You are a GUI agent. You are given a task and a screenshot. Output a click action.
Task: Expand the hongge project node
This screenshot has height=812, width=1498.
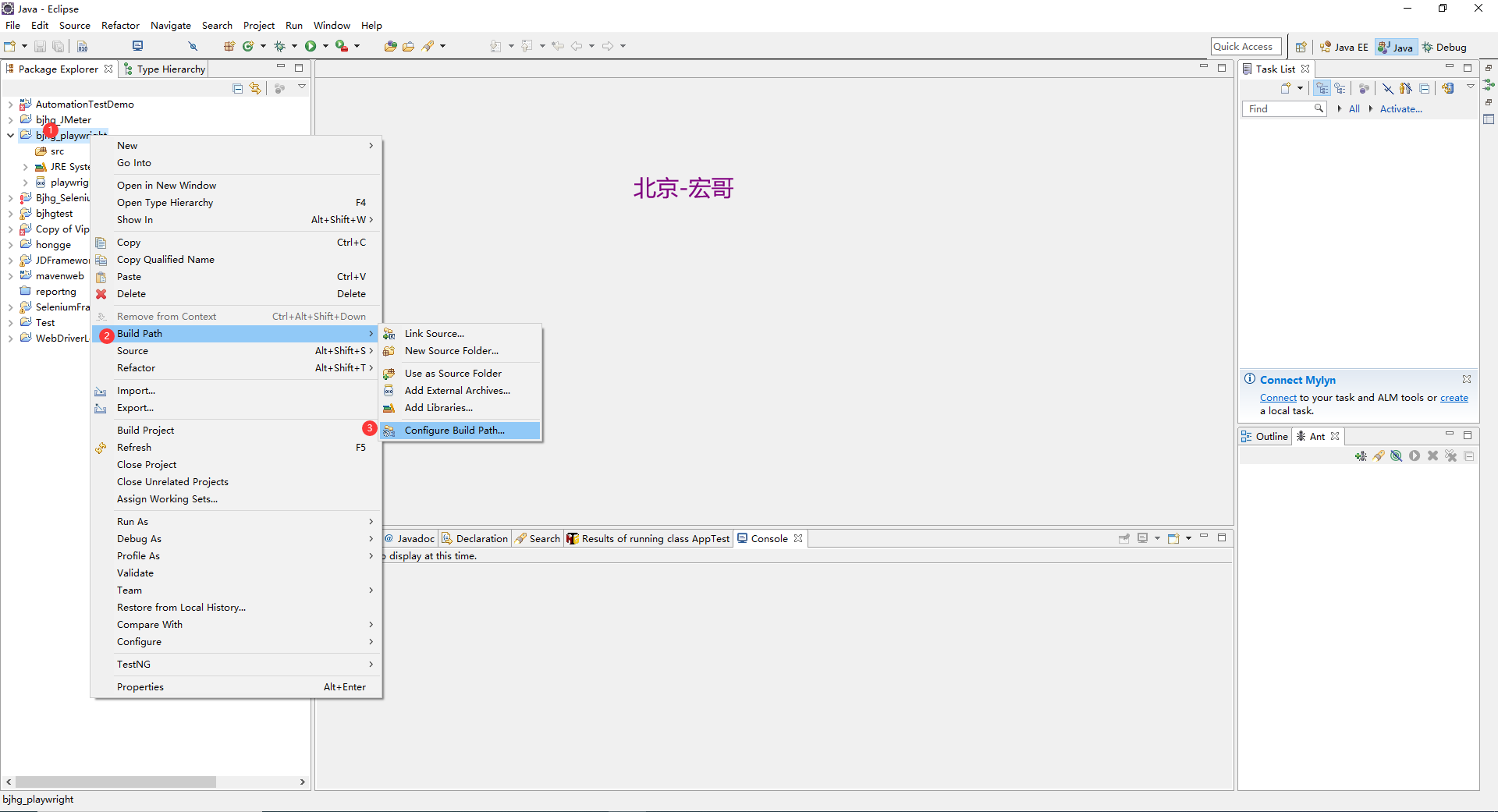coord(9,244)
